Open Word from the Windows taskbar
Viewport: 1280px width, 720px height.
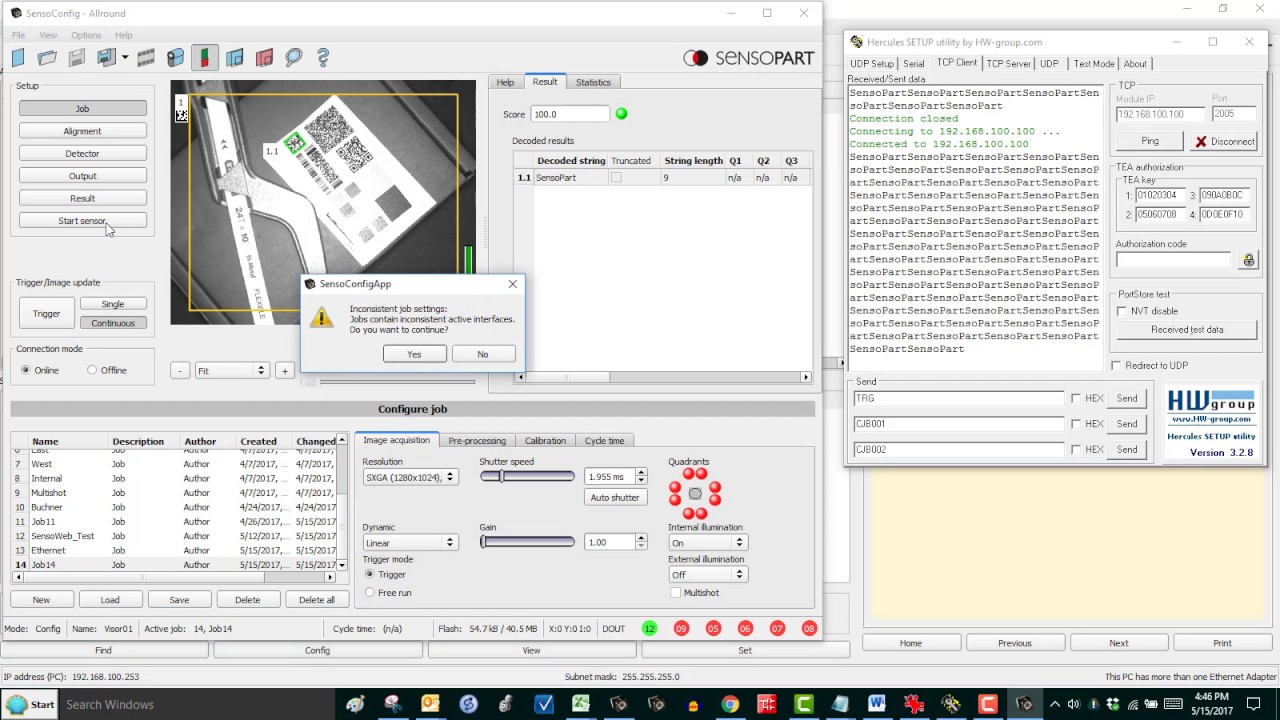point(877,704)
